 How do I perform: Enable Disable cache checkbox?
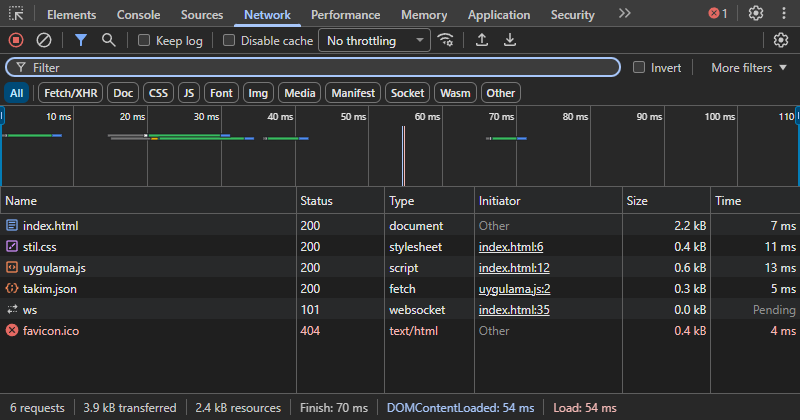pos(229,40)
